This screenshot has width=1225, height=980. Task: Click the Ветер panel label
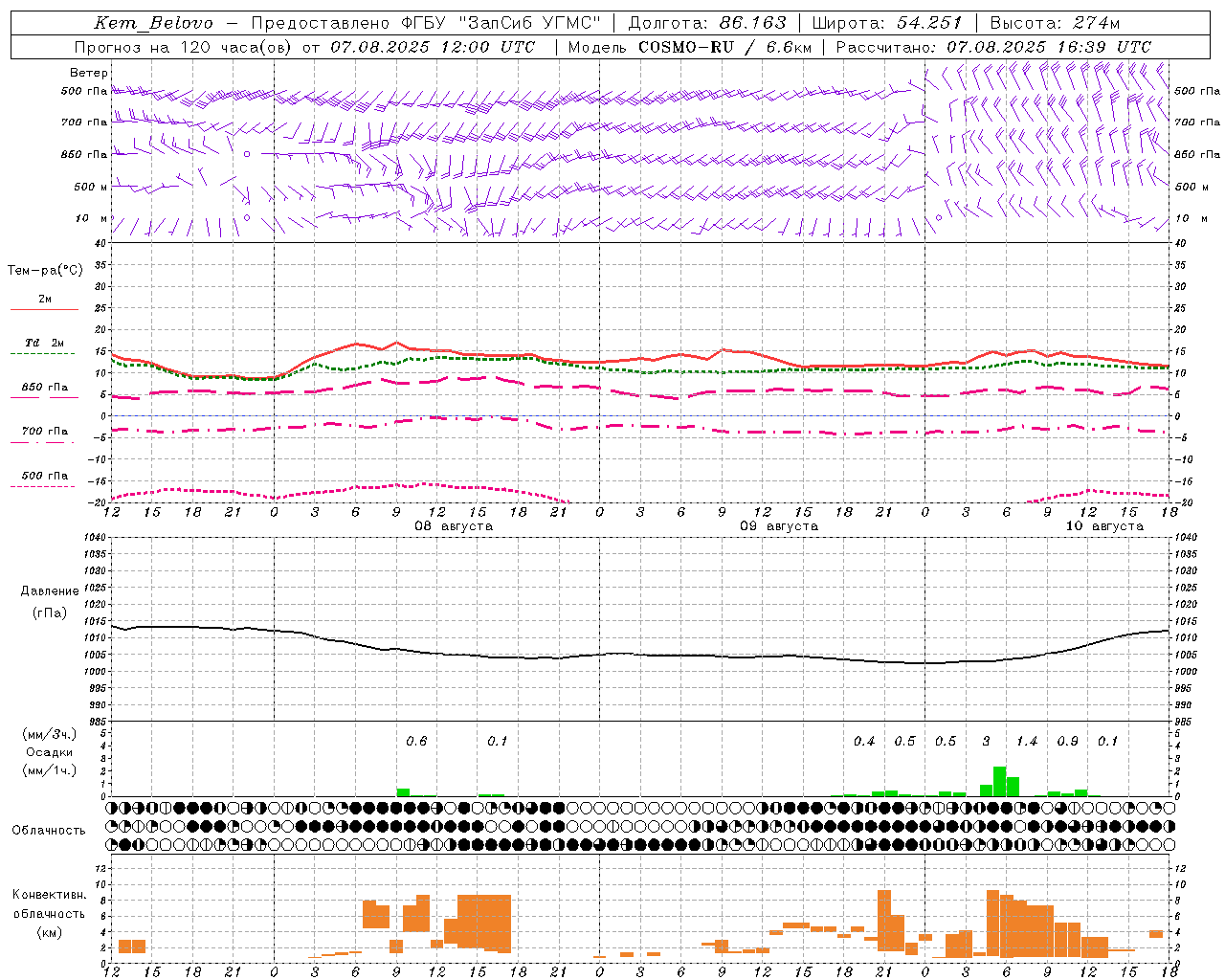(x=88, y=73)
